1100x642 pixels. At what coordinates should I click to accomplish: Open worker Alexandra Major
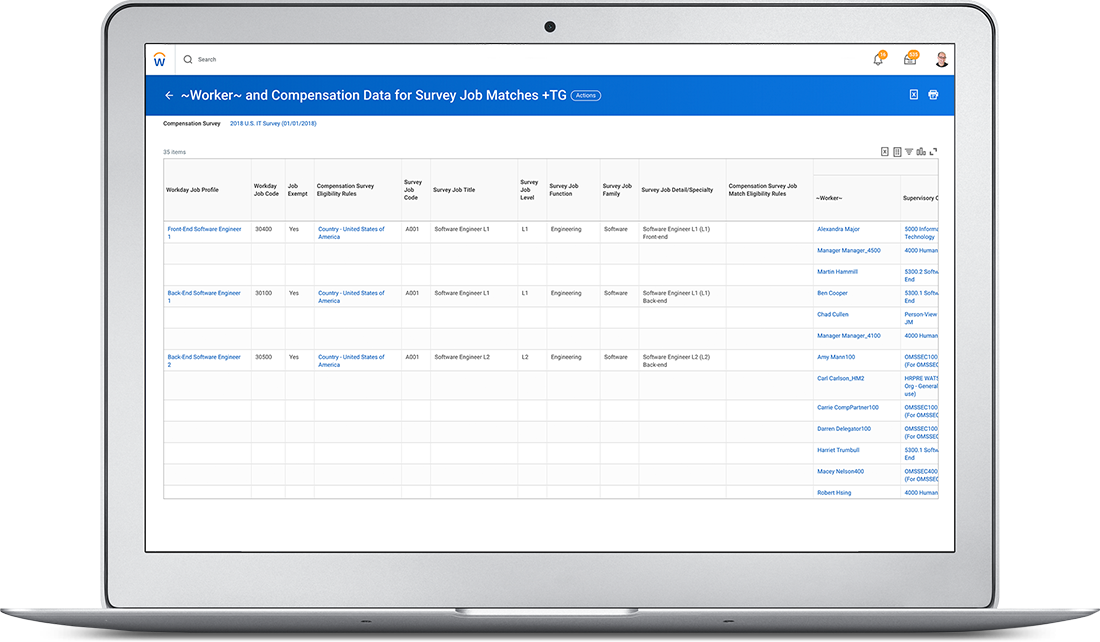click(x=837, y=229)
